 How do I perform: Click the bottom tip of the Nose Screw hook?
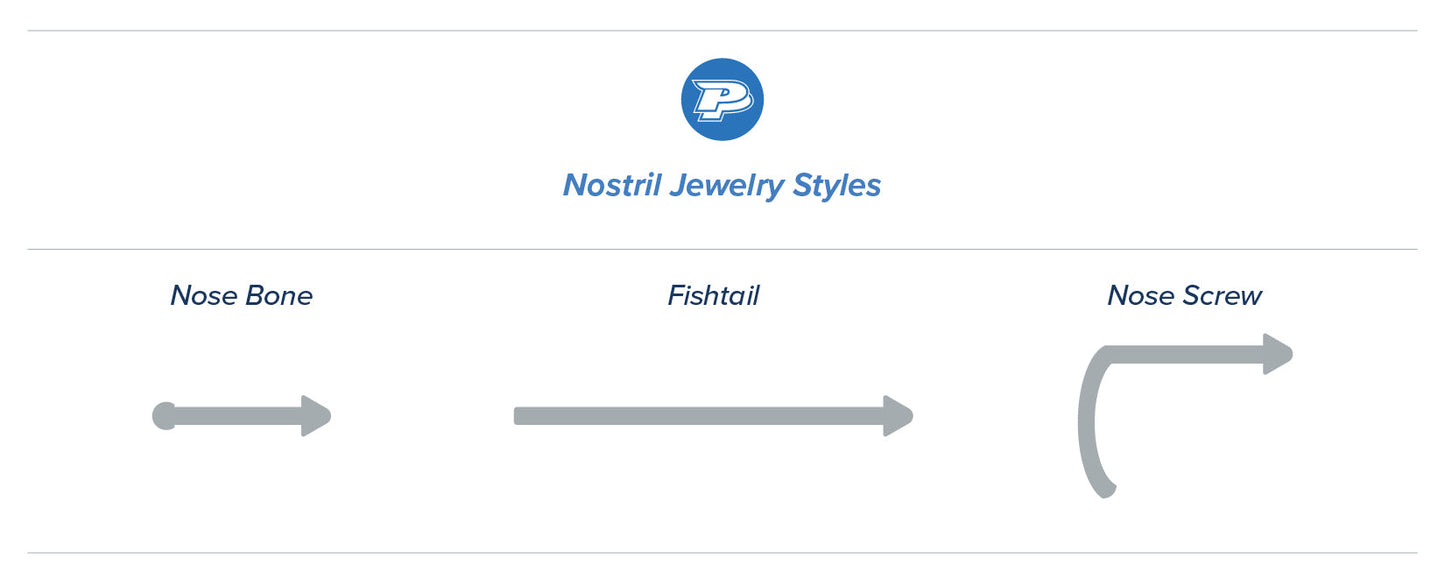[x=1104, y=489]
